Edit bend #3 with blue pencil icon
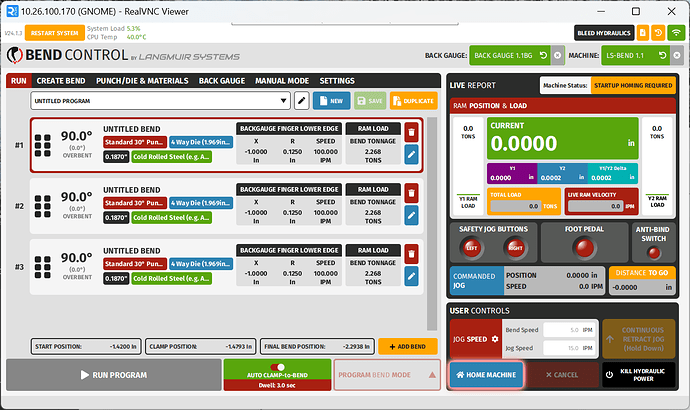 pos(411,276)
